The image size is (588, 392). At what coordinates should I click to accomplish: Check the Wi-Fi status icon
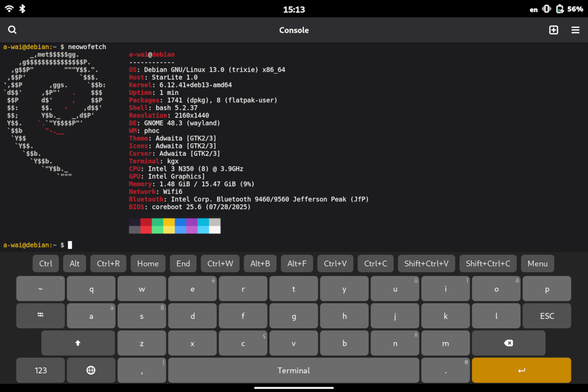pos(9,9)
